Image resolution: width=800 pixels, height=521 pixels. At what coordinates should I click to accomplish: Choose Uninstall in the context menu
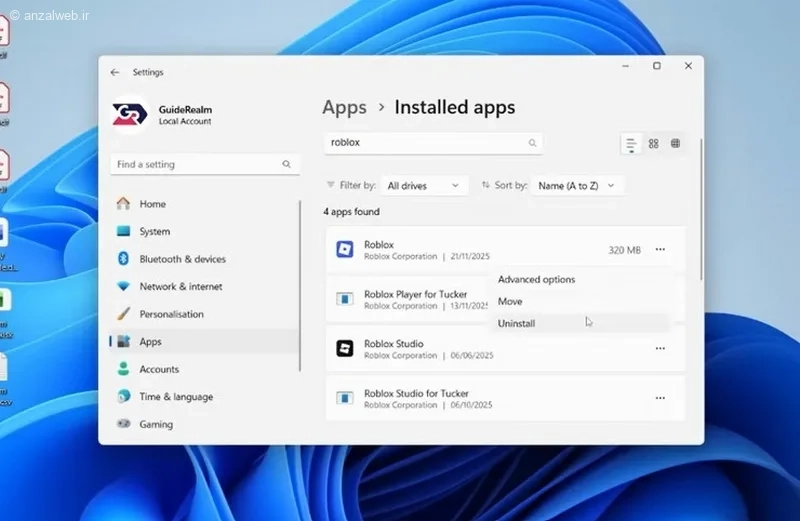(x=580, y=324)
